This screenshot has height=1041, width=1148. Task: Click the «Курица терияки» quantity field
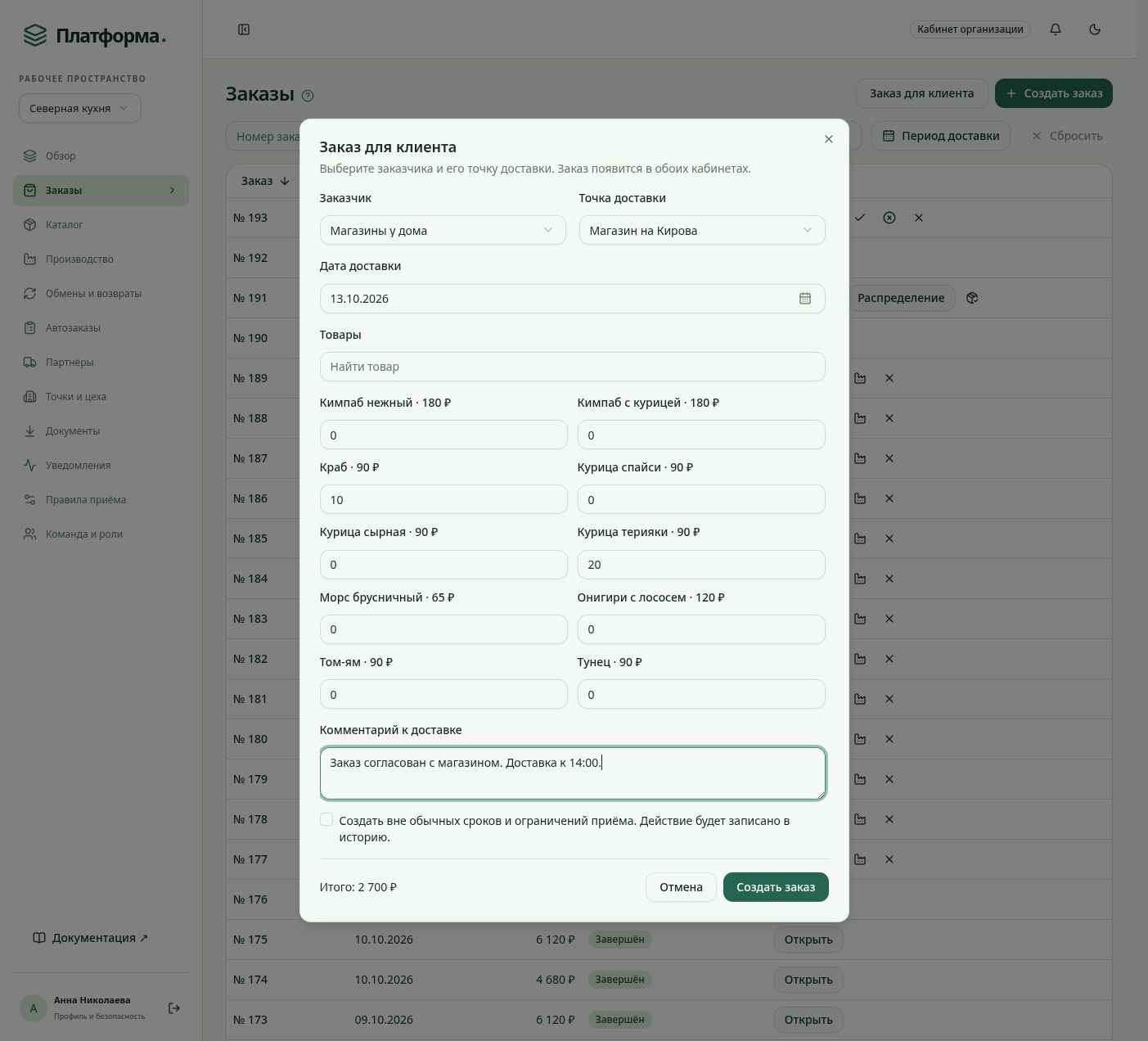tap(701, 564)
